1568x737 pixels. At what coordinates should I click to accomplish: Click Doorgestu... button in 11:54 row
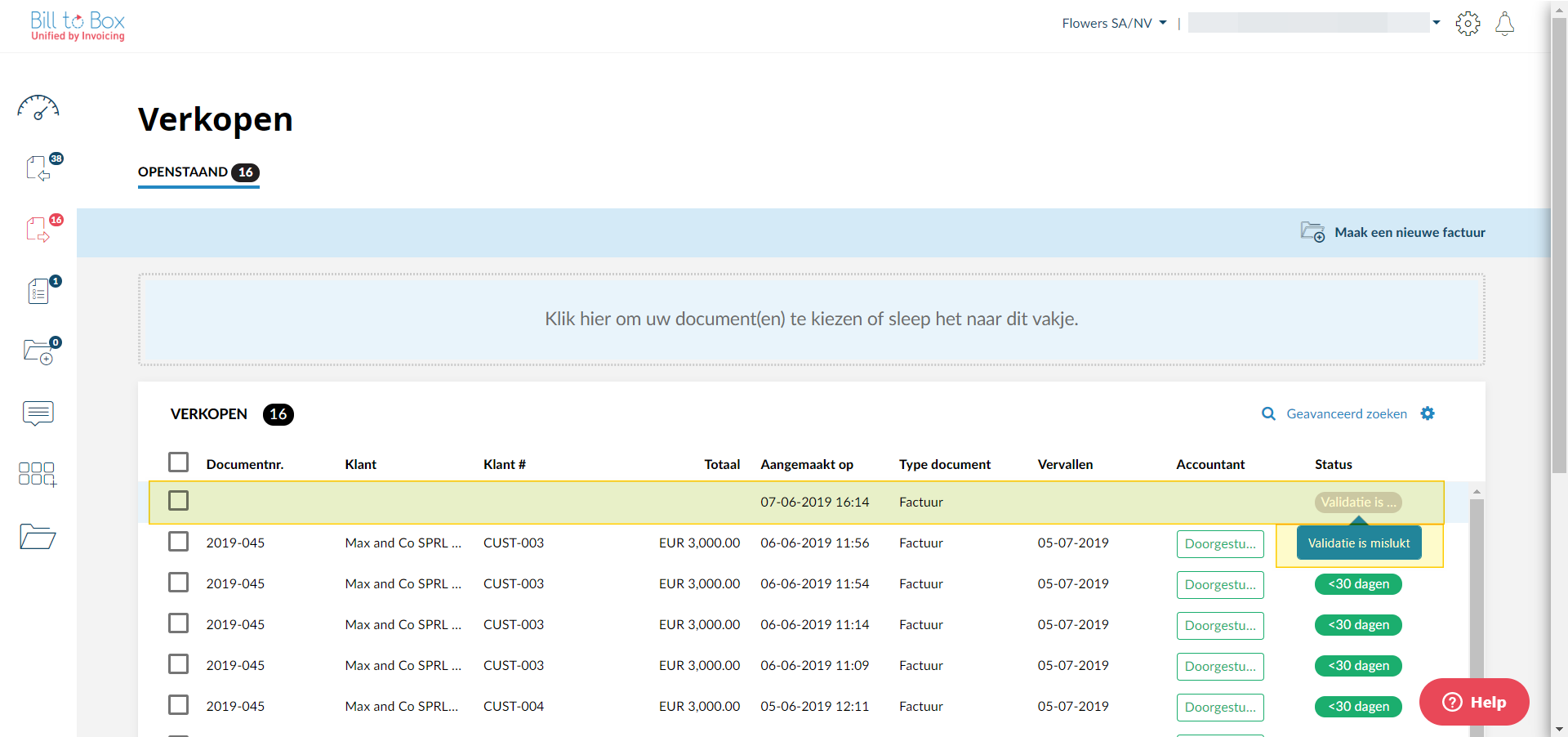(x=1220, y=585)
